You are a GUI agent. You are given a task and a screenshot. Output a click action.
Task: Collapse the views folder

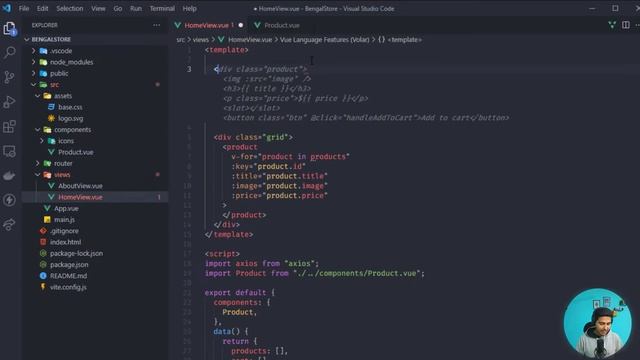62,175
